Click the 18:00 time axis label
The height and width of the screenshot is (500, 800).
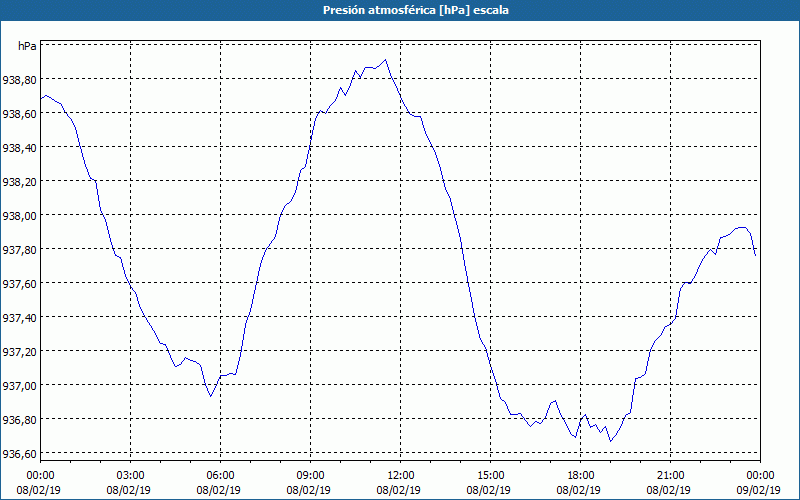pos(580,476)
